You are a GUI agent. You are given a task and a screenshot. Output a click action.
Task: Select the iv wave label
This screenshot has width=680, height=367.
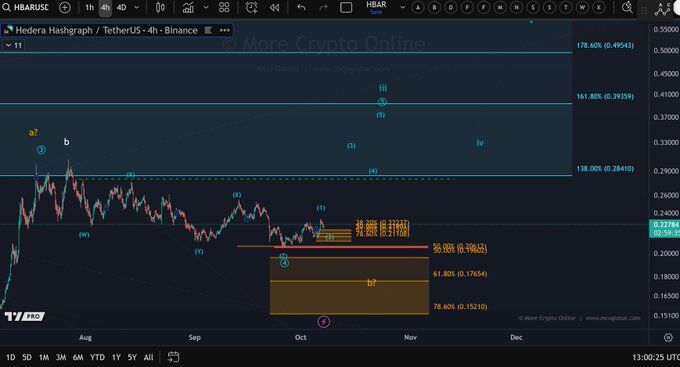click(x=480, y=143)
